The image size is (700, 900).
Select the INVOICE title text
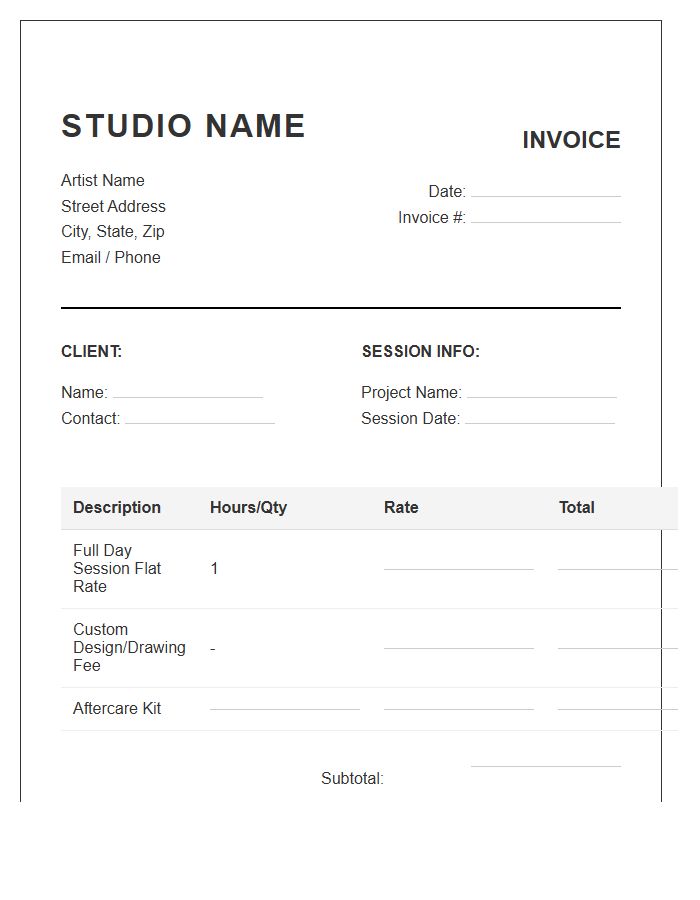click(x=571, y=140)
